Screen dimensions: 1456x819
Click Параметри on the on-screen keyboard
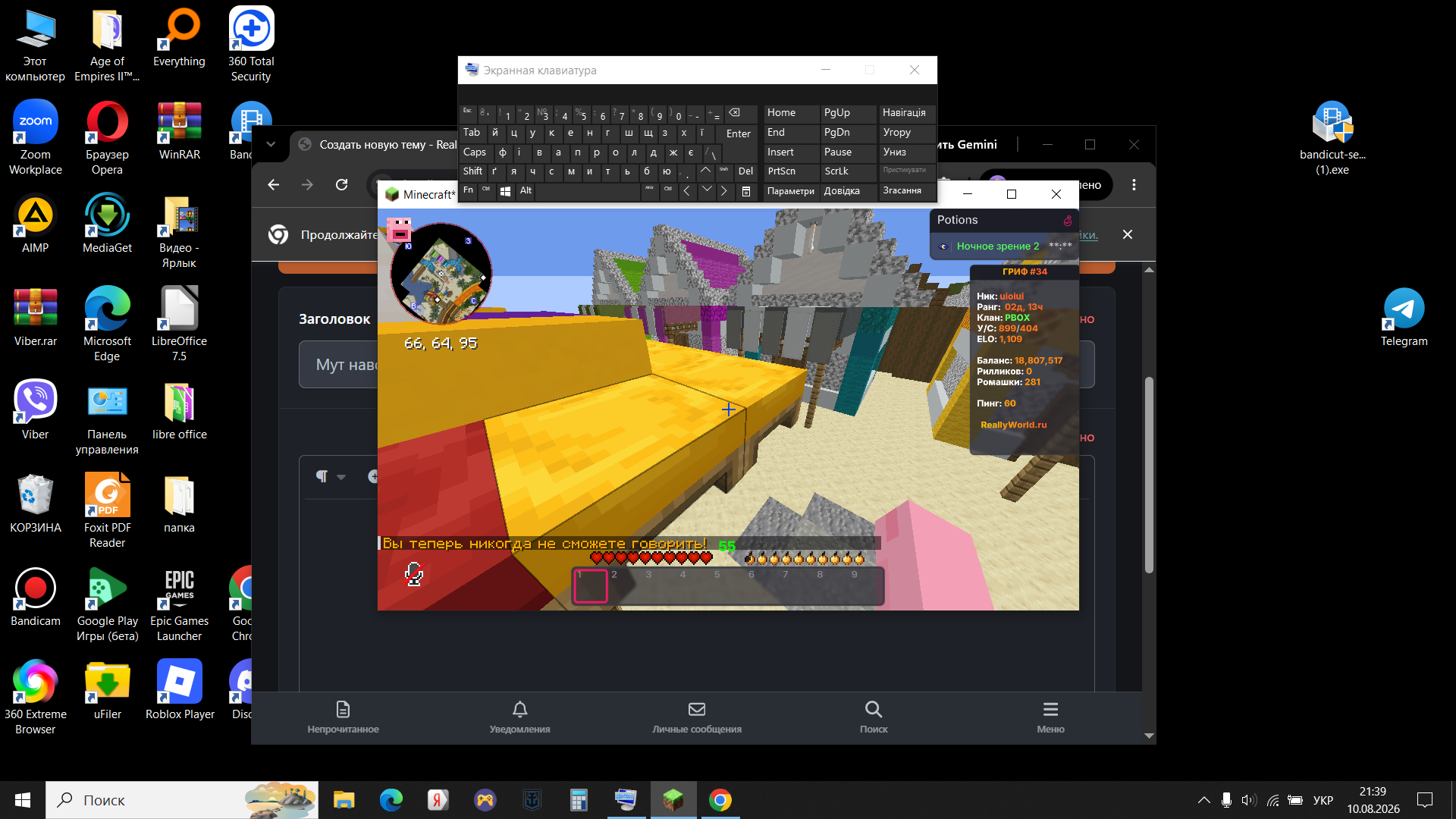[x=791, y=191]
